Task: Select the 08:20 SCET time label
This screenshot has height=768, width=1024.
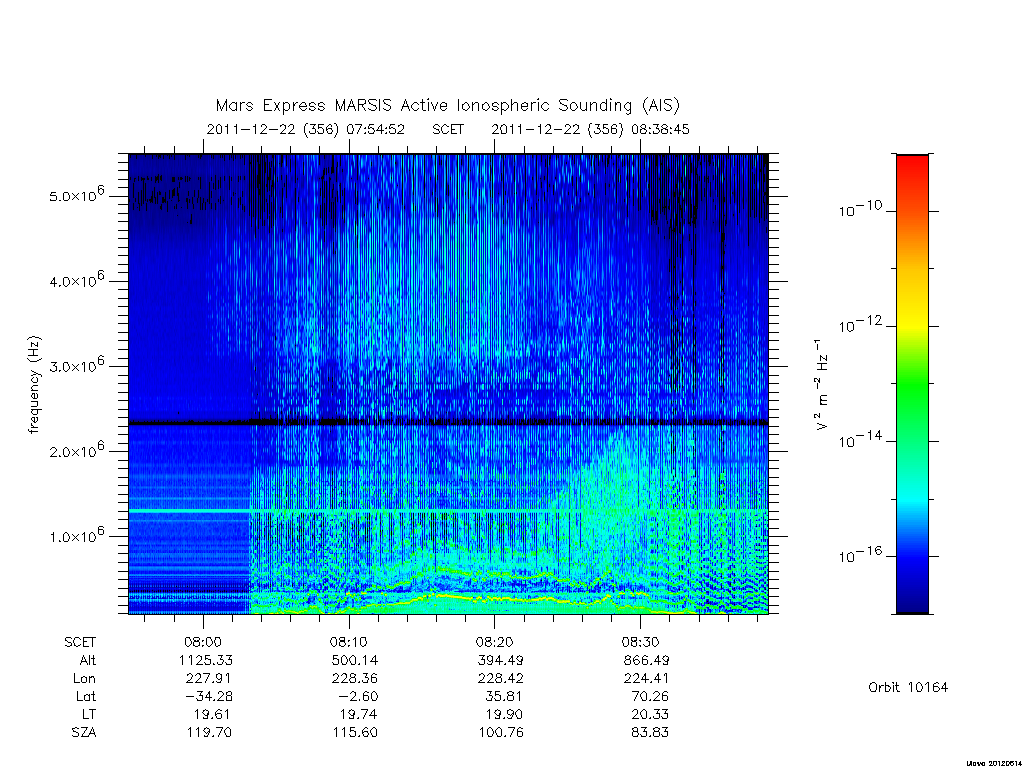Action: pos(494,642)
